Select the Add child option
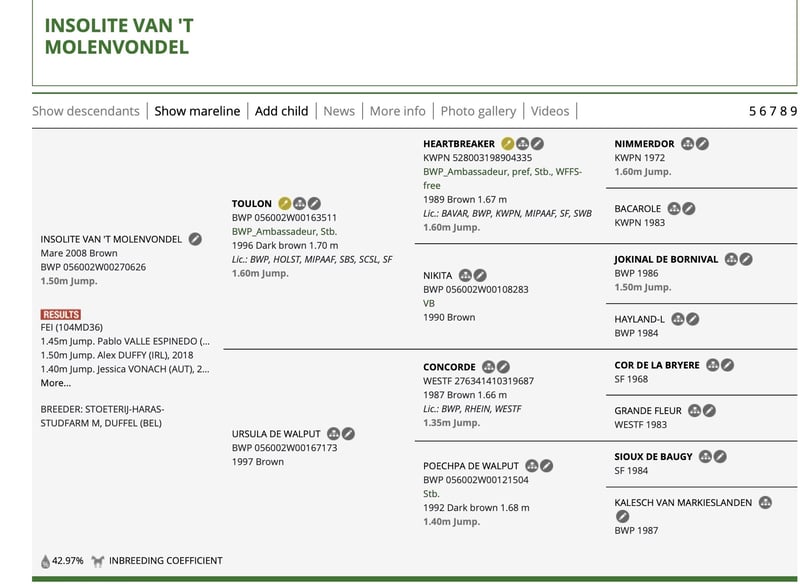The image size is (800, 584). (x=281, y=111)
